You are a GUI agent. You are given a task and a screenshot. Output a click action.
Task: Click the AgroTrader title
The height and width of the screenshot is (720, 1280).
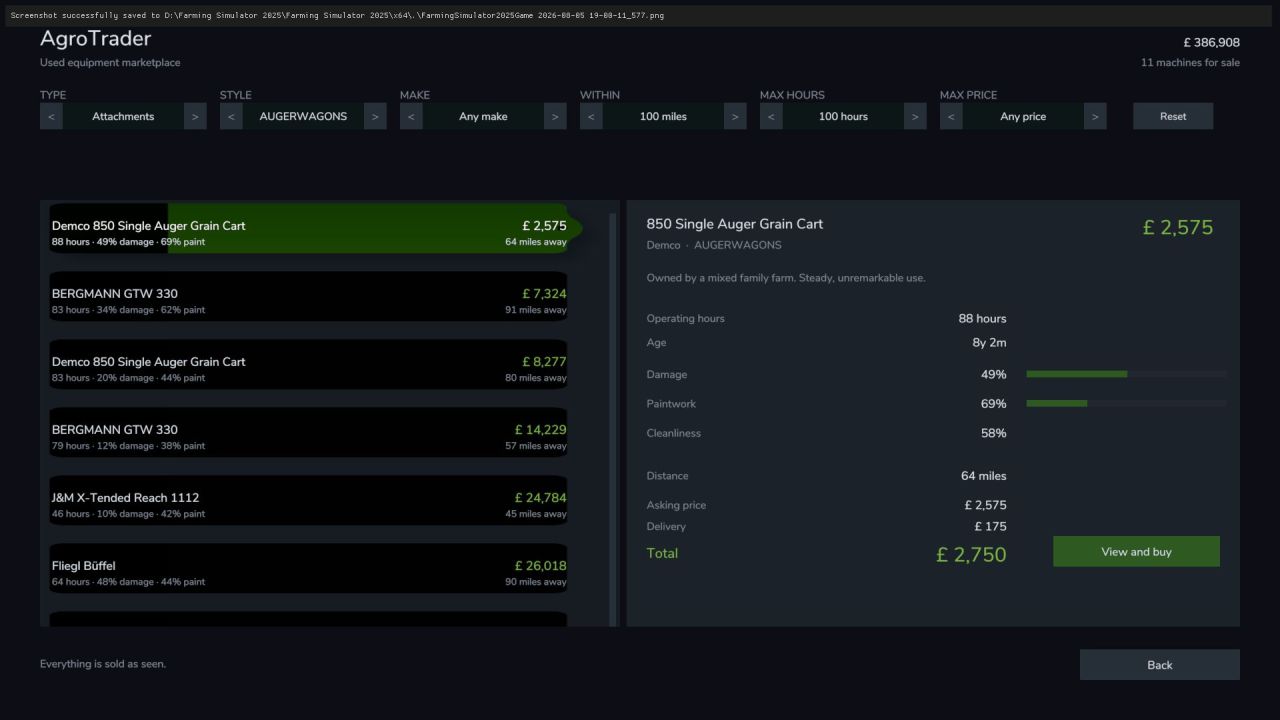pyautogui.click(x=95, y=39)
